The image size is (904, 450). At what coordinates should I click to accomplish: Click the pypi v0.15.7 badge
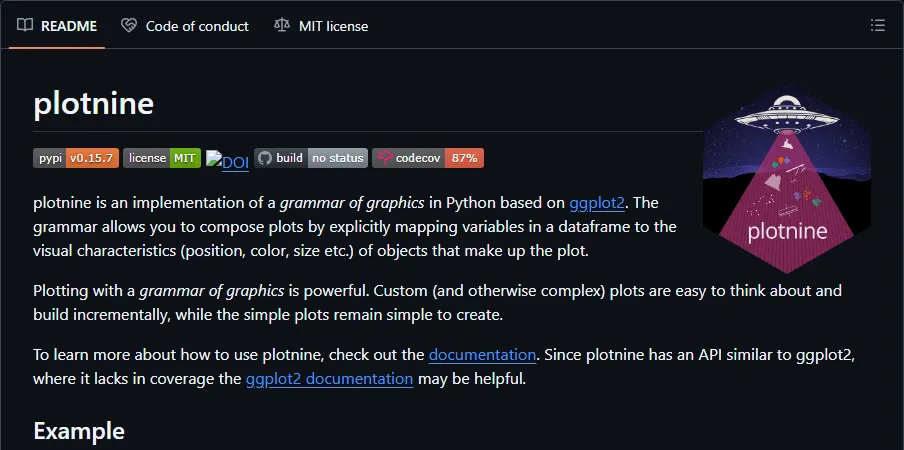click(76, 158)
